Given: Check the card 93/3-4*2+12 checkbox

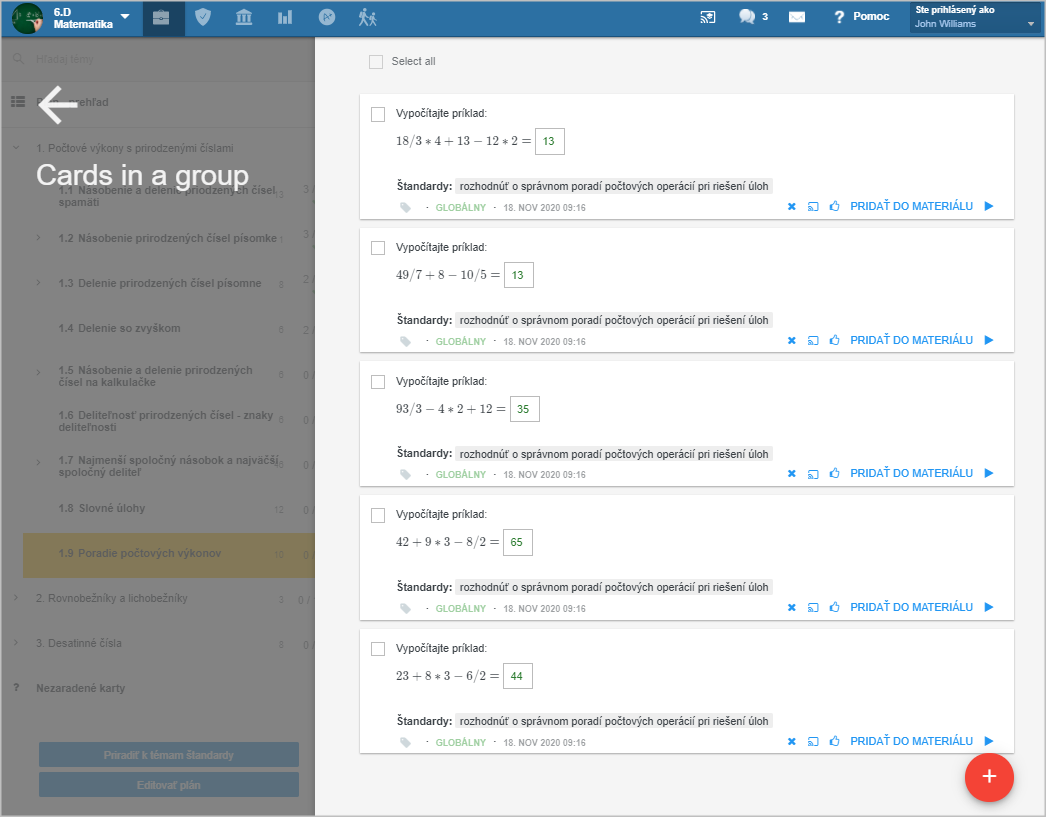Looking at the screenshot, I should click(x=378, y=382).
